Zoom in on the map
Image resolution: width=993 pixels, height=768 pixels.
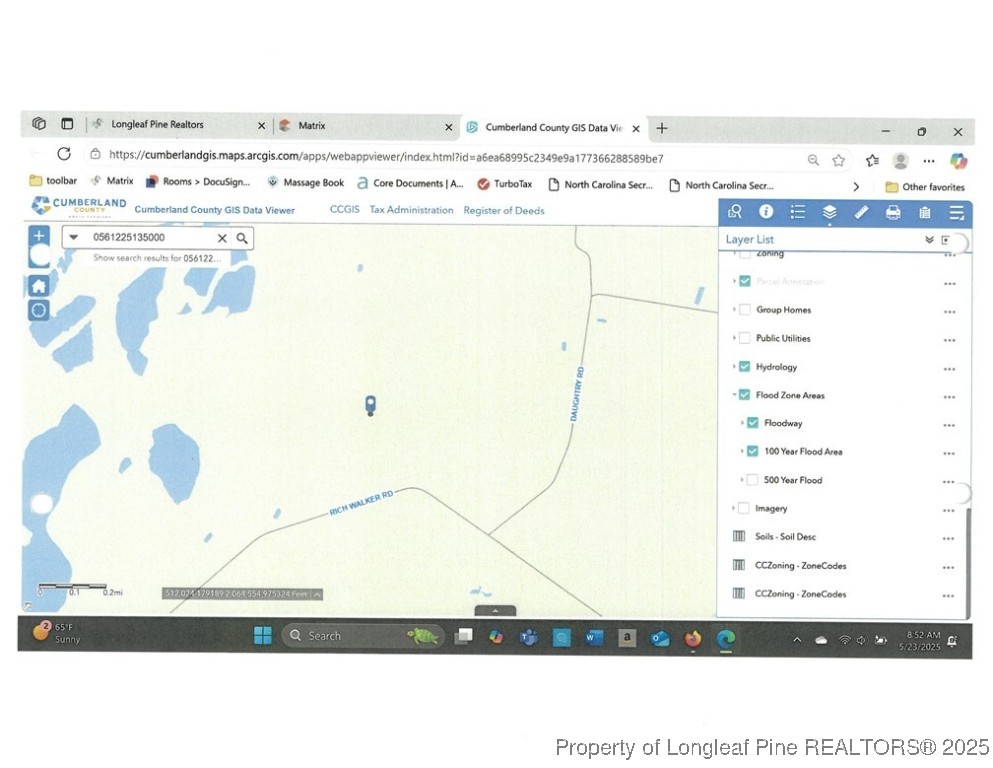point(39,236)
